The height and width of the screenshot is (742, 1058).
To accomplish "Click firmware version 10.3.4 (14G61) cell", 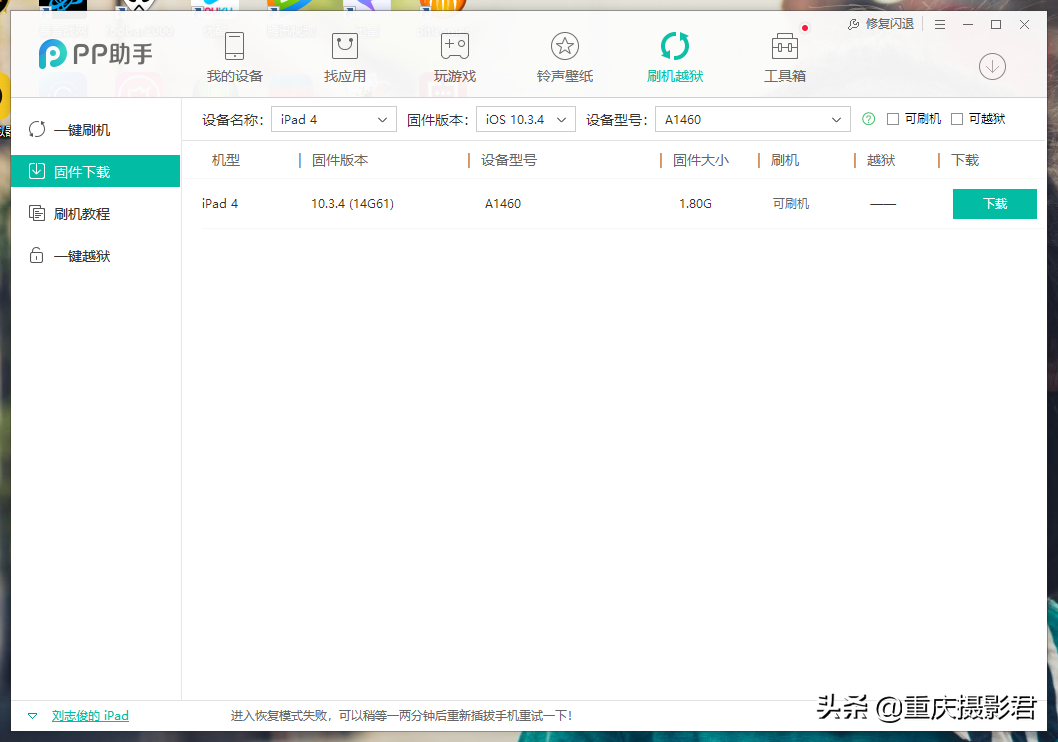I will pyautogui.click(x=352, y=204).
